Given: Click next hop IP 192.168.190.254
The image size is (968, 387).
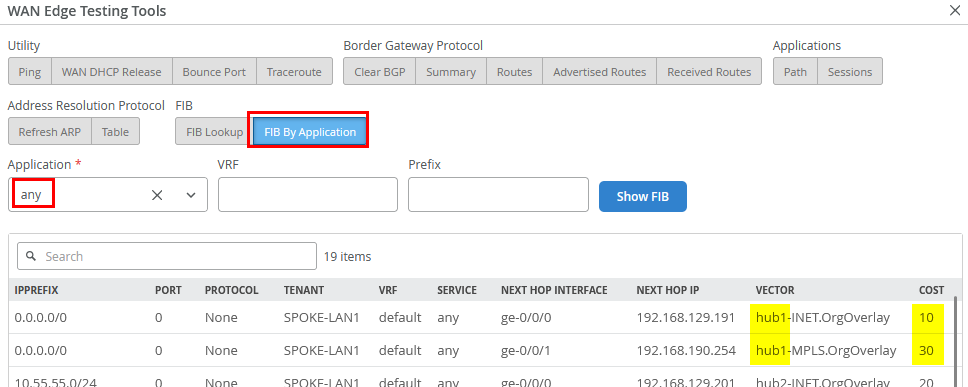Looking at the screenshot, I should pos(686,351).
